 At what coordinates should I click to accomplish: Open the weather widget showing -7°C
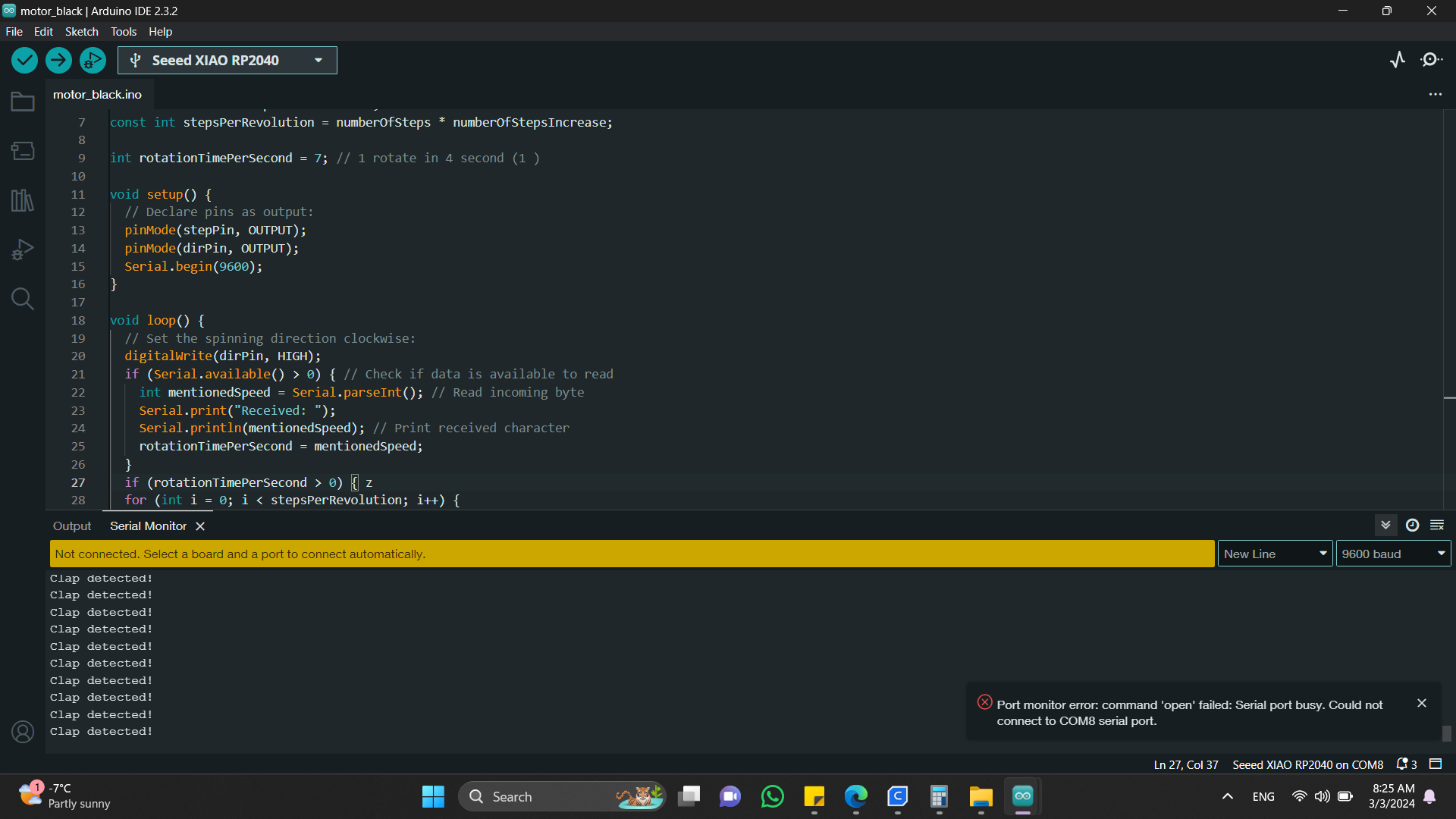tap(65, 796)
